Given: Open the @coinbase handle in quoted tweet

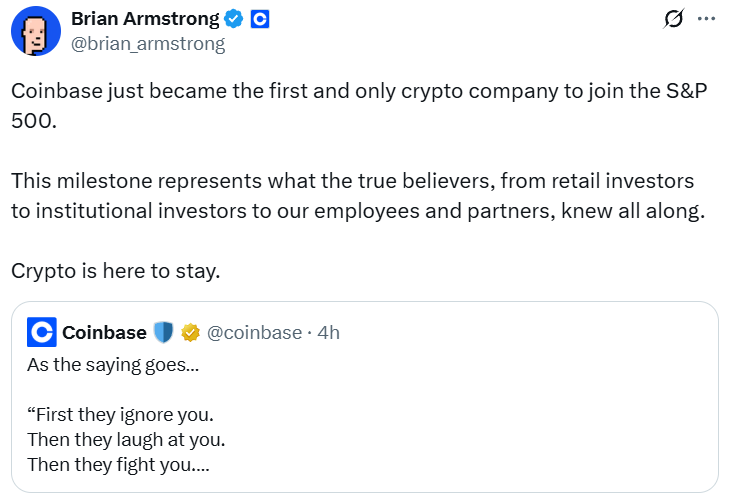Looking at the screenshot, I should coord(254,332).
